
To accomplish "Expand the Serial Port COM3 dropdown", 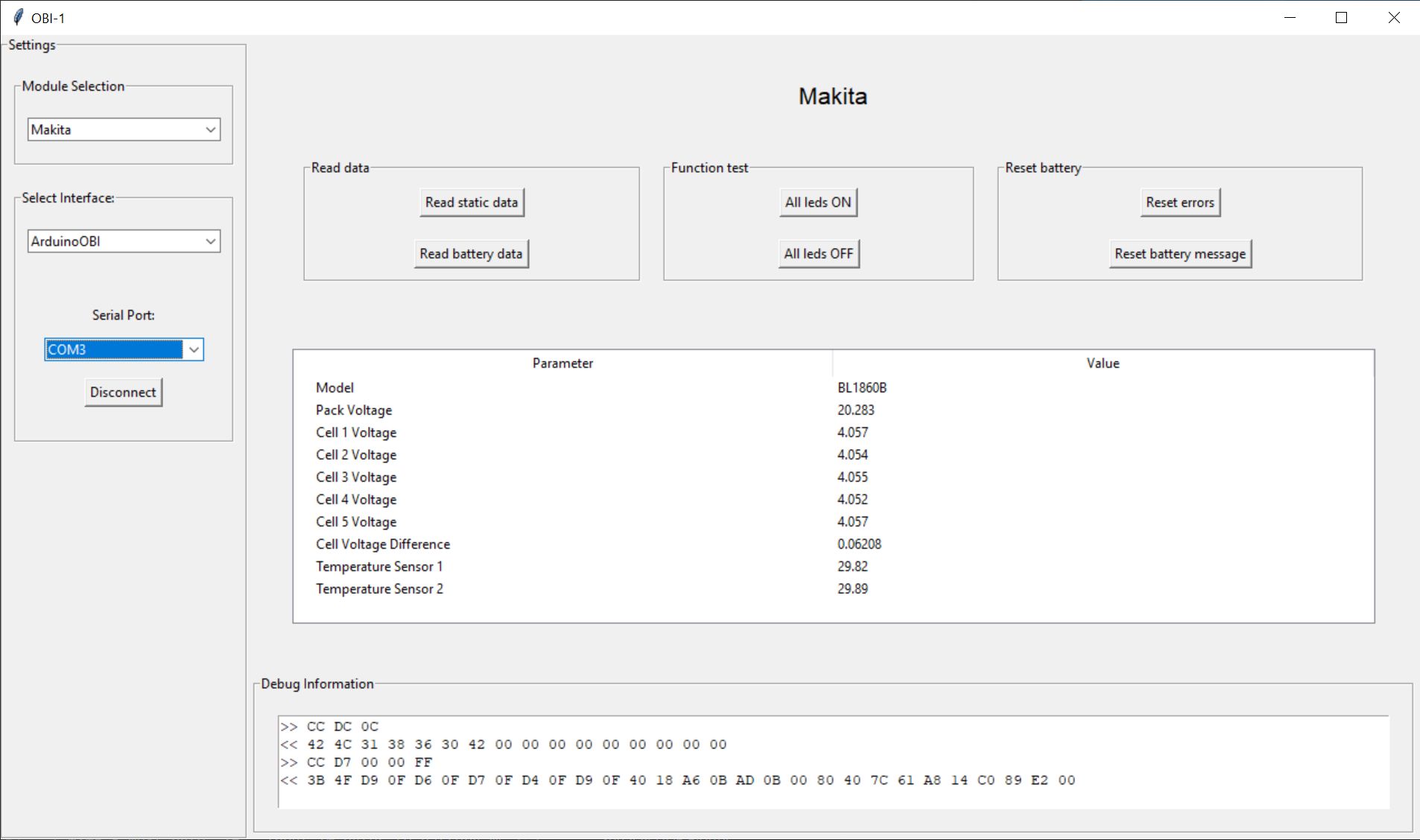I will click(194, 349).
